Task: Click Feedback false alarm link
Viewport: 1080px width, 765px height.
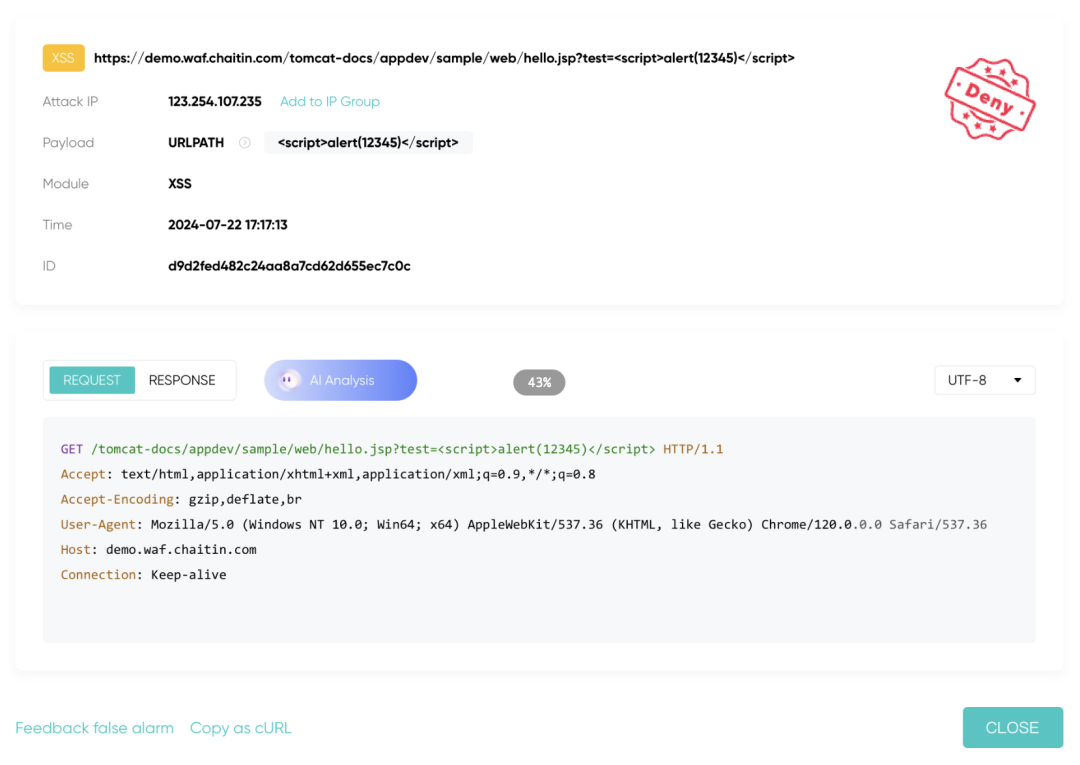Action: pyautogui.click(x=94, y=728)
